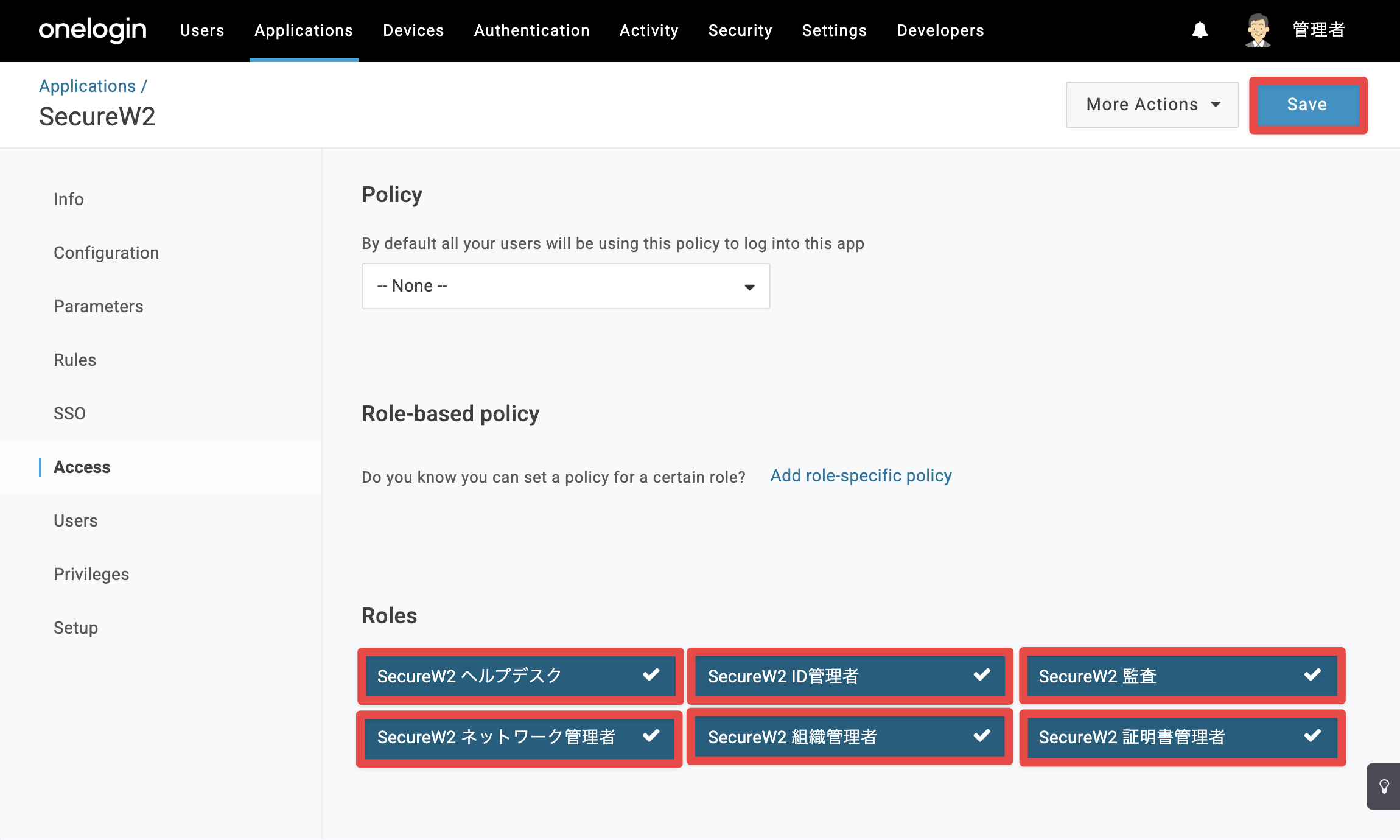The image size is (1400, 840).
Task: Open the Developers top menu
Action: (x=940, y=30)
